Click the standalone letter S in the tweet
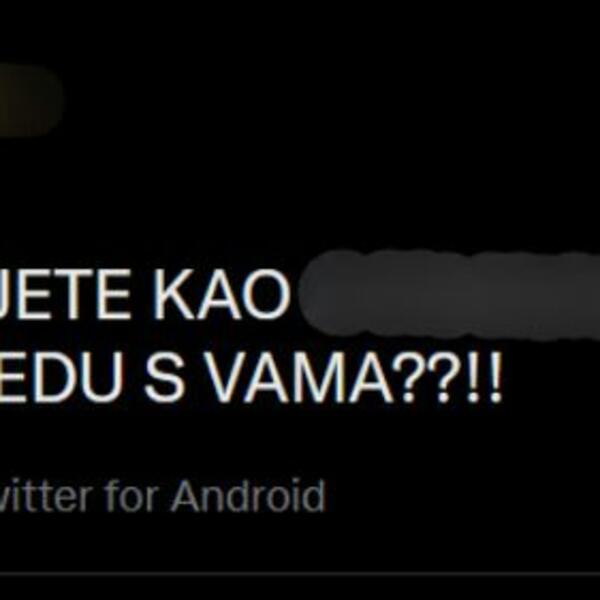This screenshot has width=600, height=600. click(x=164, y=377)
